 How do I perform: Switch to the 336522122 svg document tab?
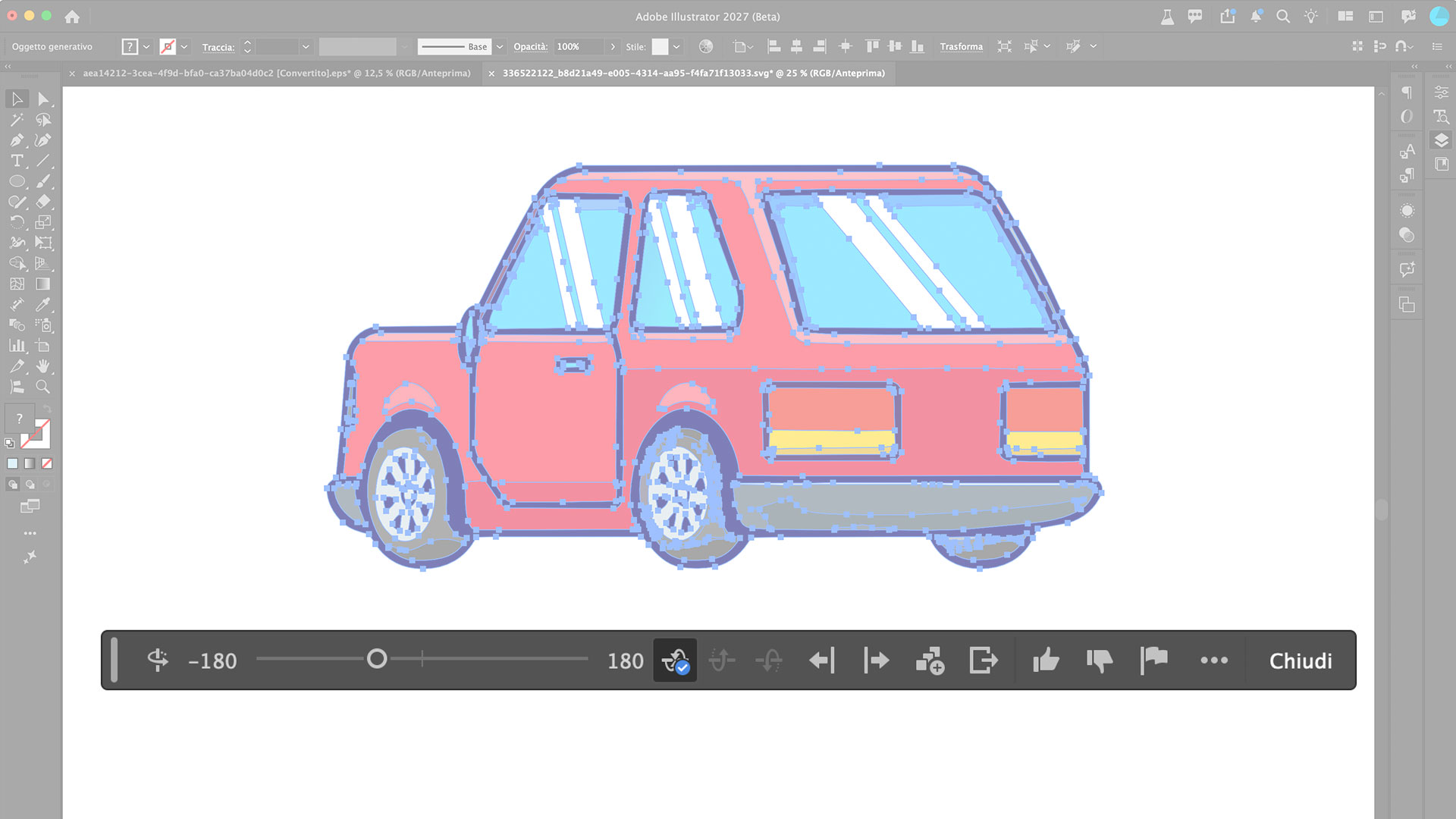(693, 74)
